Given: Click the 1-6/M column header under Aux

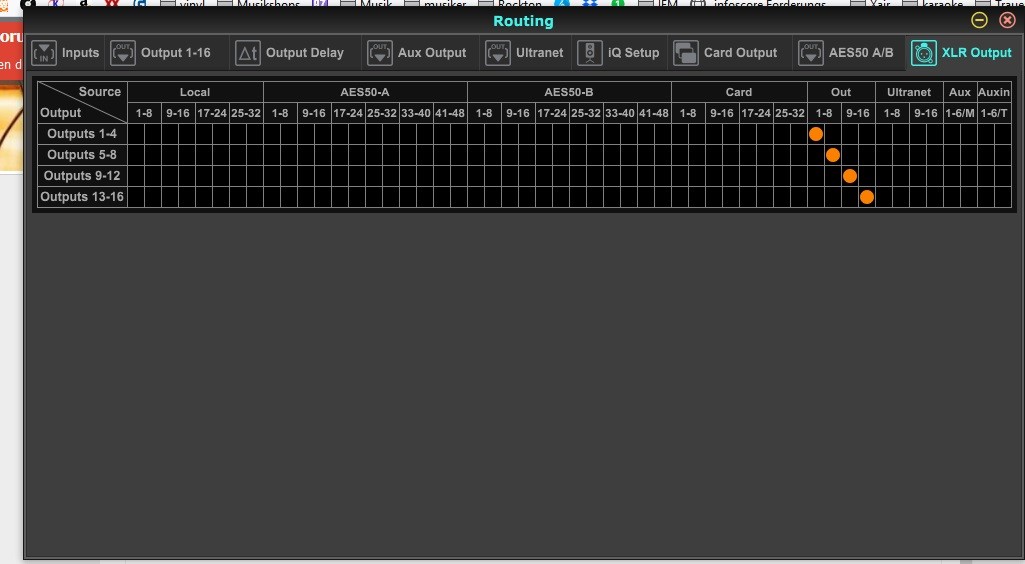Looking at the screenshot, I should coord(960,113).
